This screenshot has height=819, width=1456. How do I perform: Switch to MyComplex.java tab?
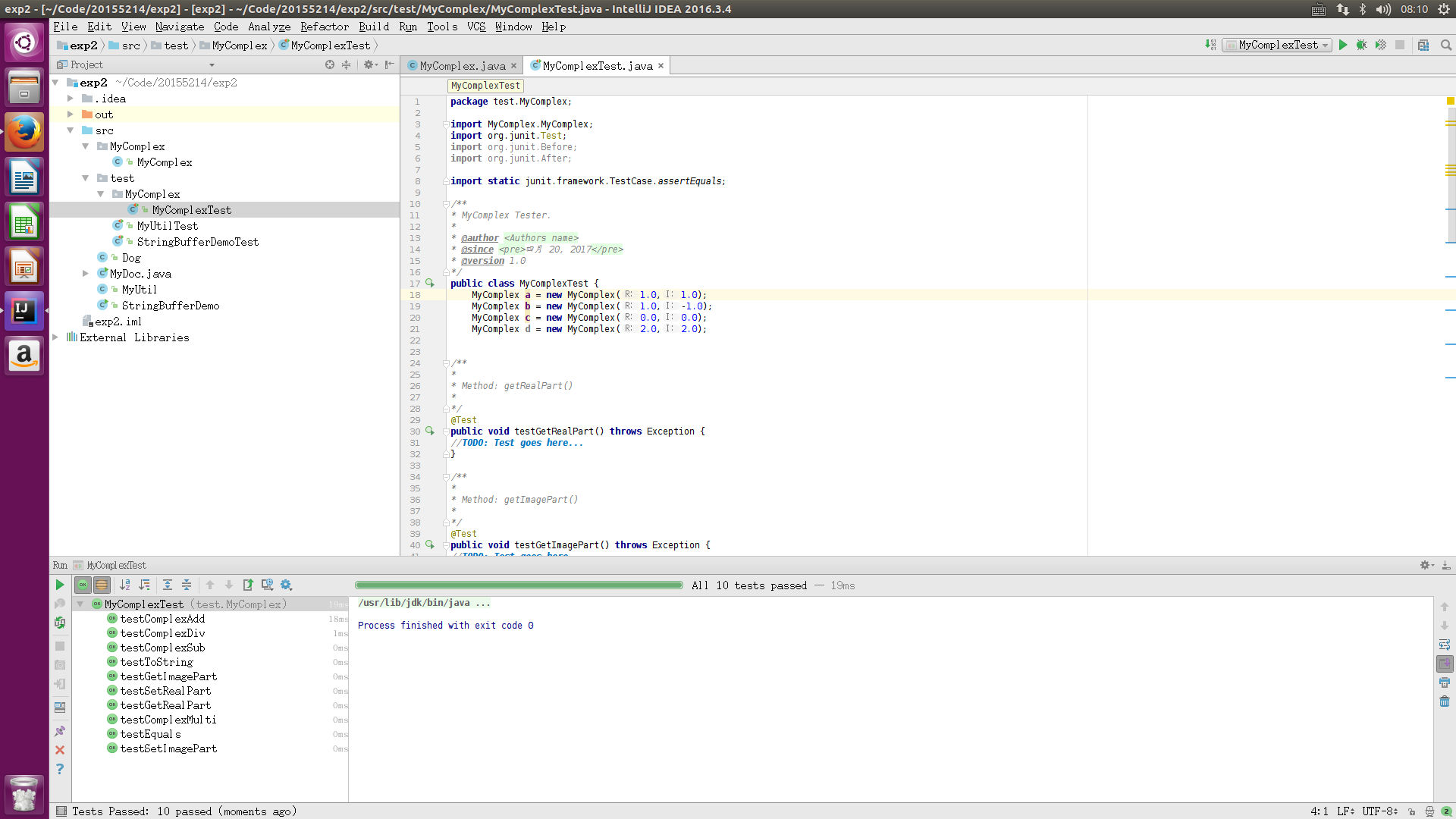point(462,66)
